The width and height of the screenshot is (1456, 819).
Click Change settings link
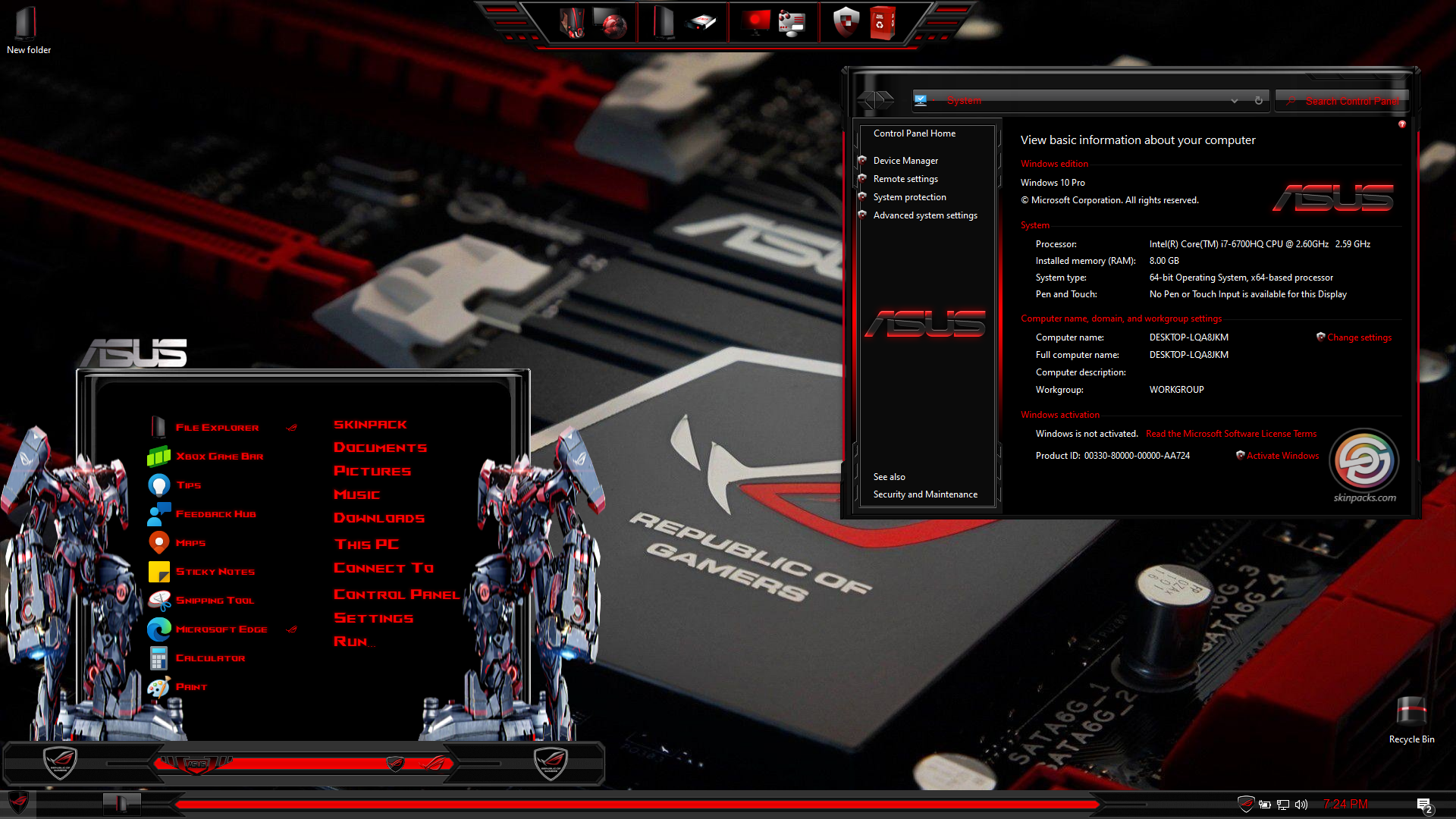[1359, 337]
